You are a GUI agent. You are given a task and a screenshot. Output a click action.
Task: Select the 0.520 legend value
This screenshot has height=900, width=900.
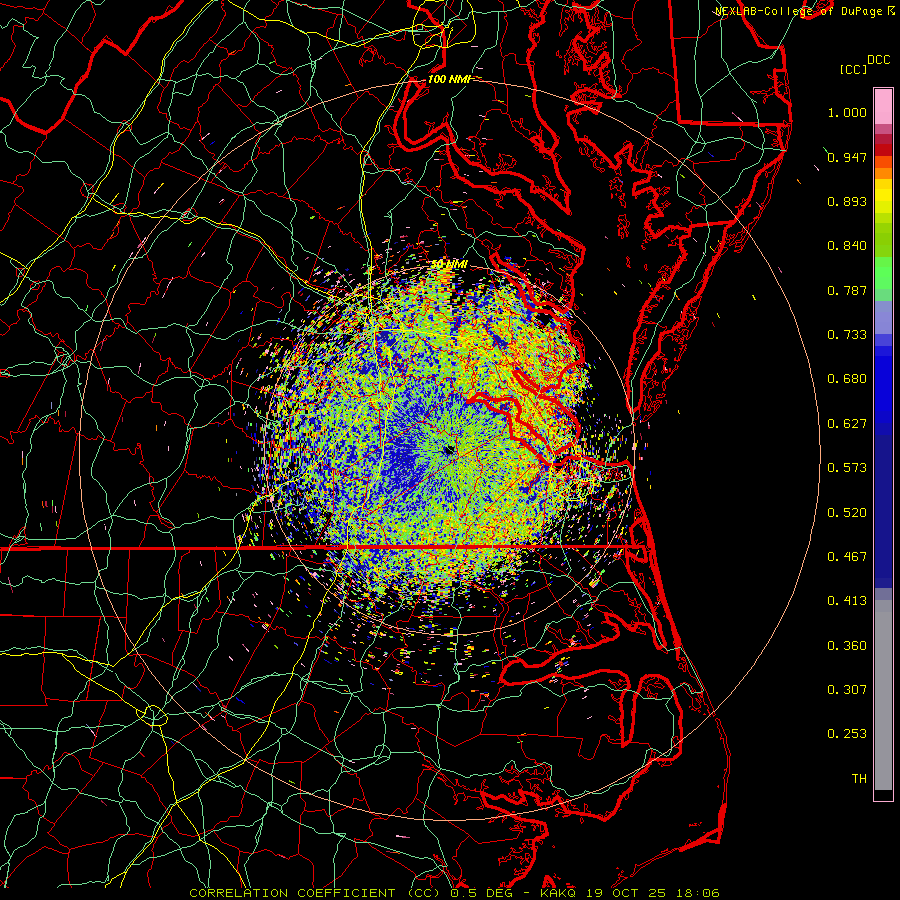847,513
